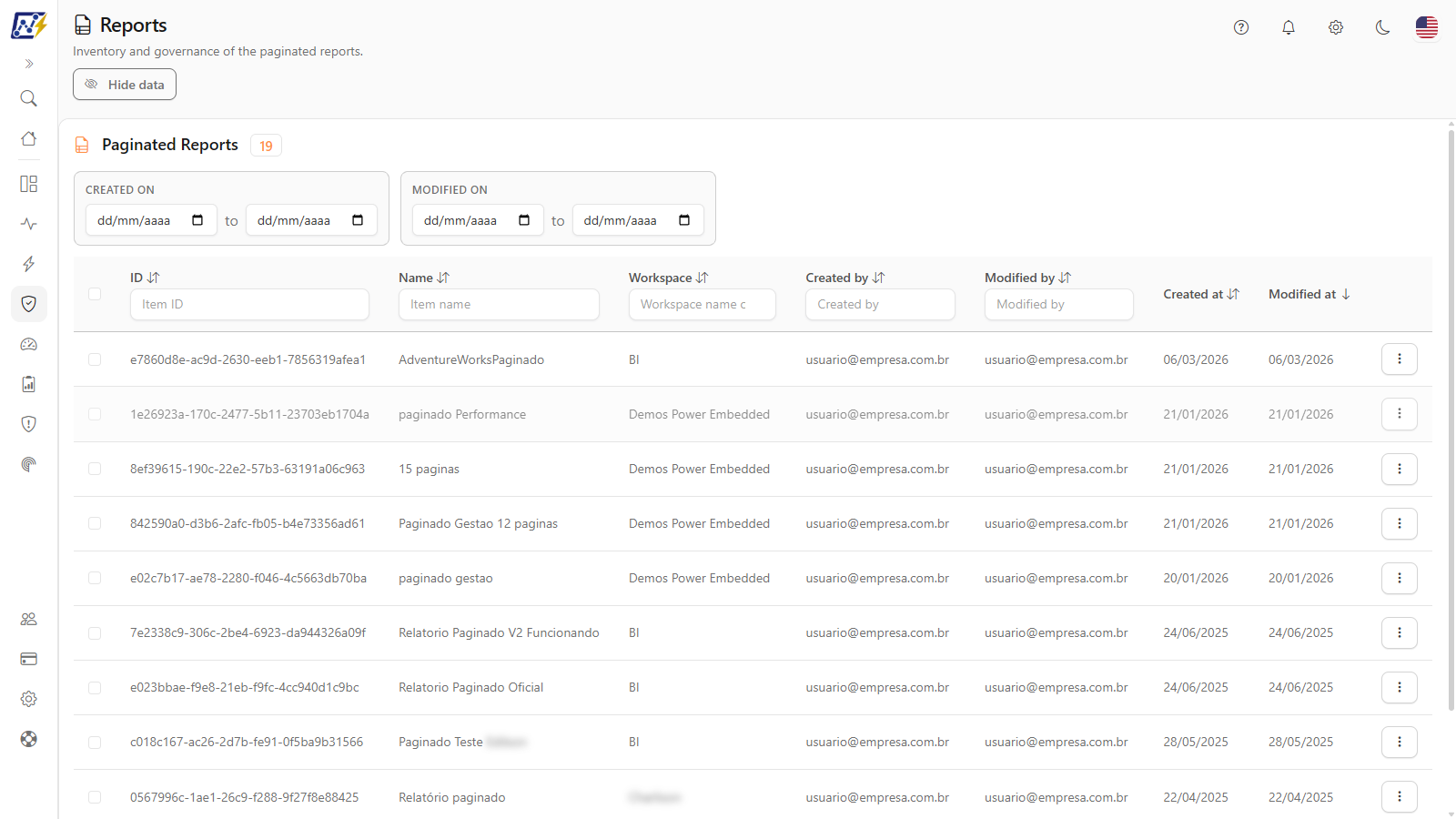The width and height of the screenshot is (1456, 819).
Task: Check the box for 15 paginas row
Action: click(95, 469)
